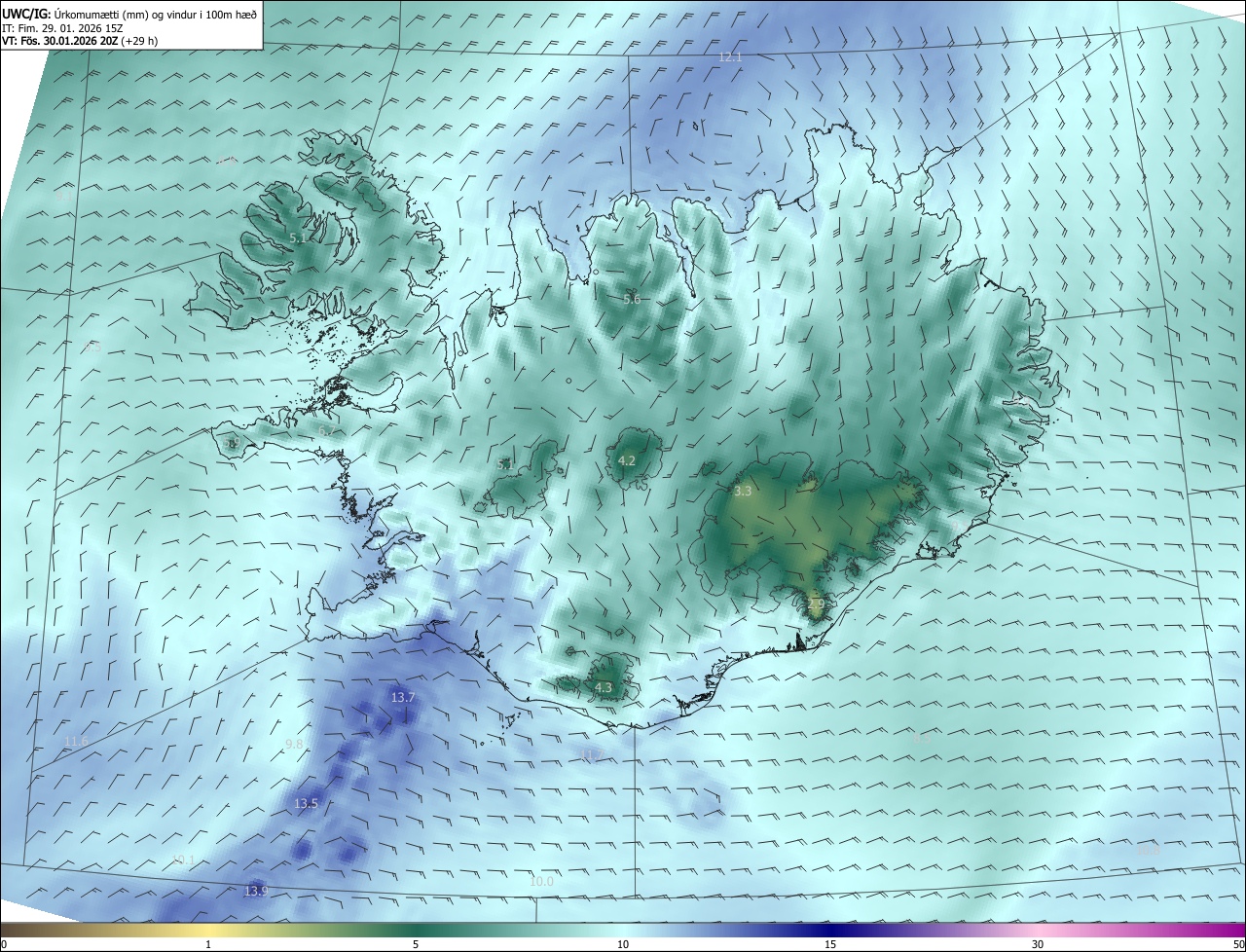This screenshot has height=952, width=1246.
Task: Click the 9.1 value in the northwest sea
Action: tap(62, 196)
